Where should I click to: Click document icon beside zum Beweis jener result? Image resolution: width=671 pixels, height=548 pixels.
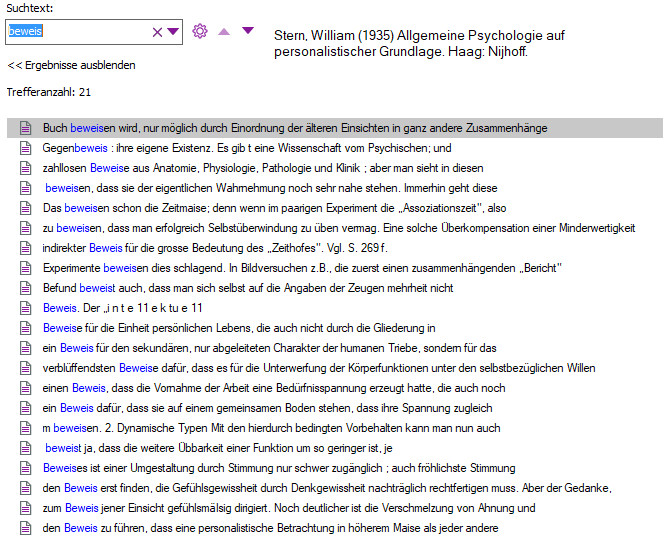(26, 508)
